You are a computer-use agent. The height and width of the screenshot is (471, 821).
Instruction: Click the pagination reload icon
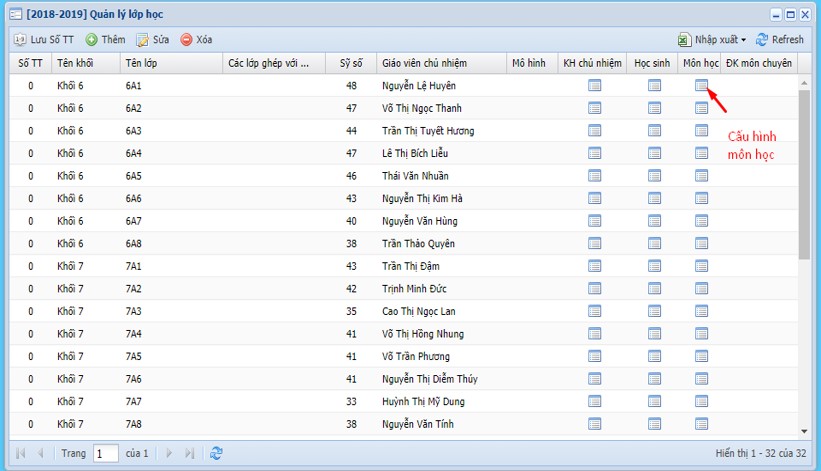216,453
